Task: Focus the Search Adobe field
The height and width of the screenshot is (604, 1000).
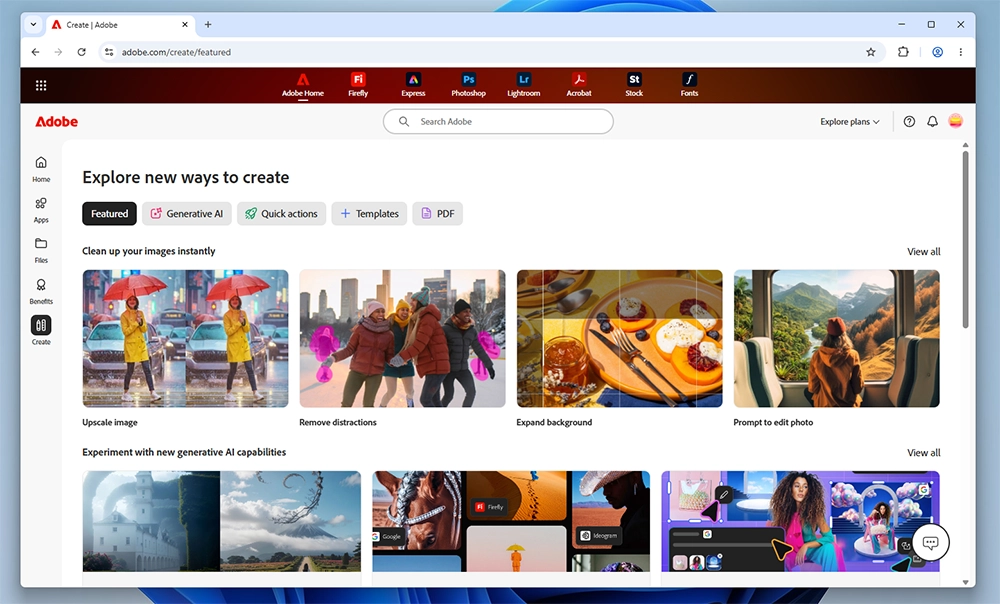Action: [498, 121]
